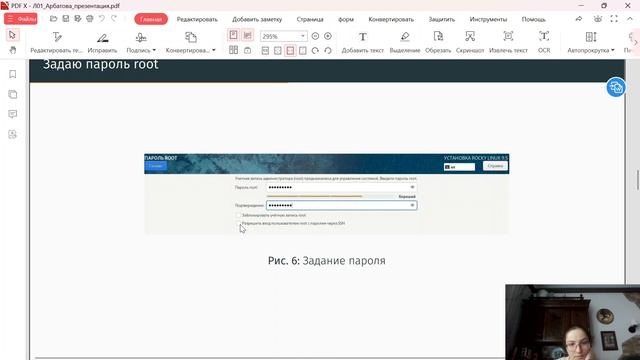Open the Инструменты tab
Image resolution: width=640 pixels, height=360 pixels.
click(488, 19)
